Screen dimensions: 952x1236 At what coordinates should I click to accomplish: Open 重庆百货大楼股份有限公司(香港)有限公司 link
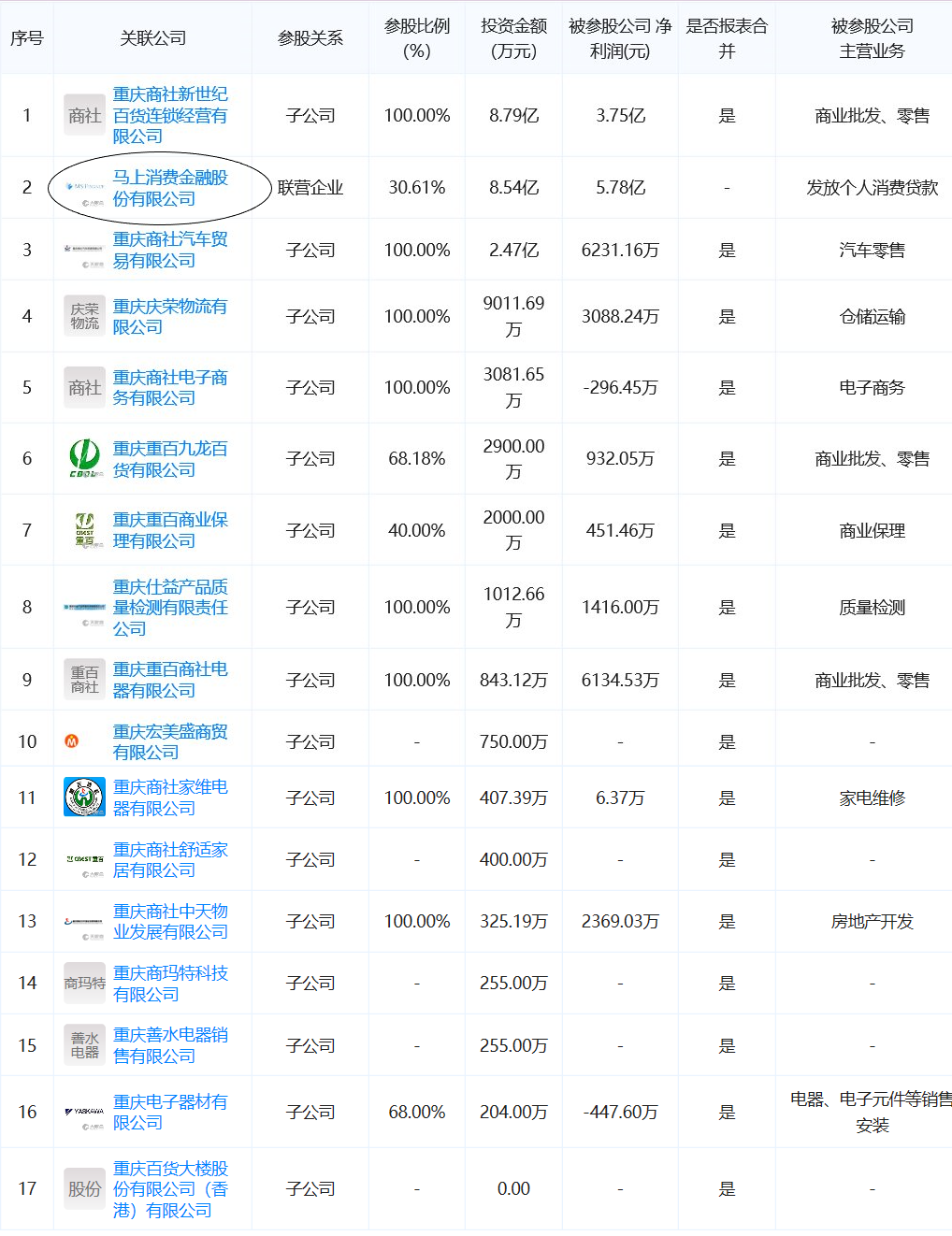(x=170, y=1188)
